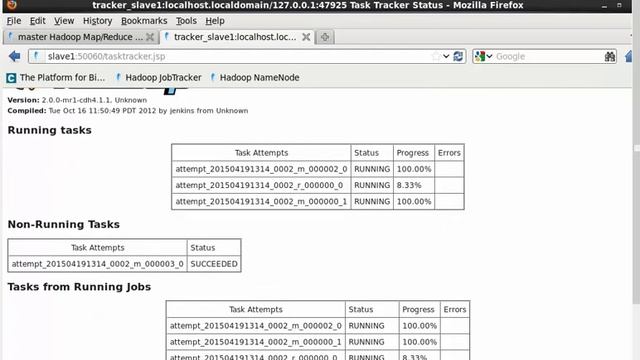
Task: Open the URL history dropdown arrow
Action: 446,56
